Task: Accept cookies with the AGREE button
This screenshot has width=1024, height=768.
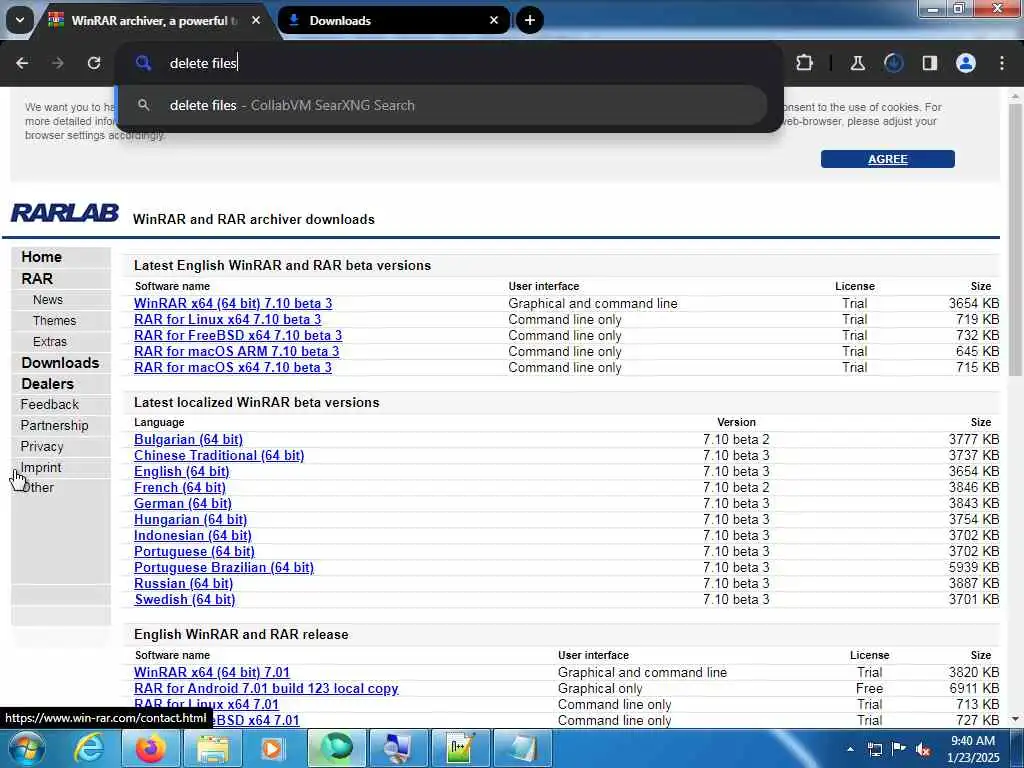Action: pyautogui.click(x=888, y=159)
